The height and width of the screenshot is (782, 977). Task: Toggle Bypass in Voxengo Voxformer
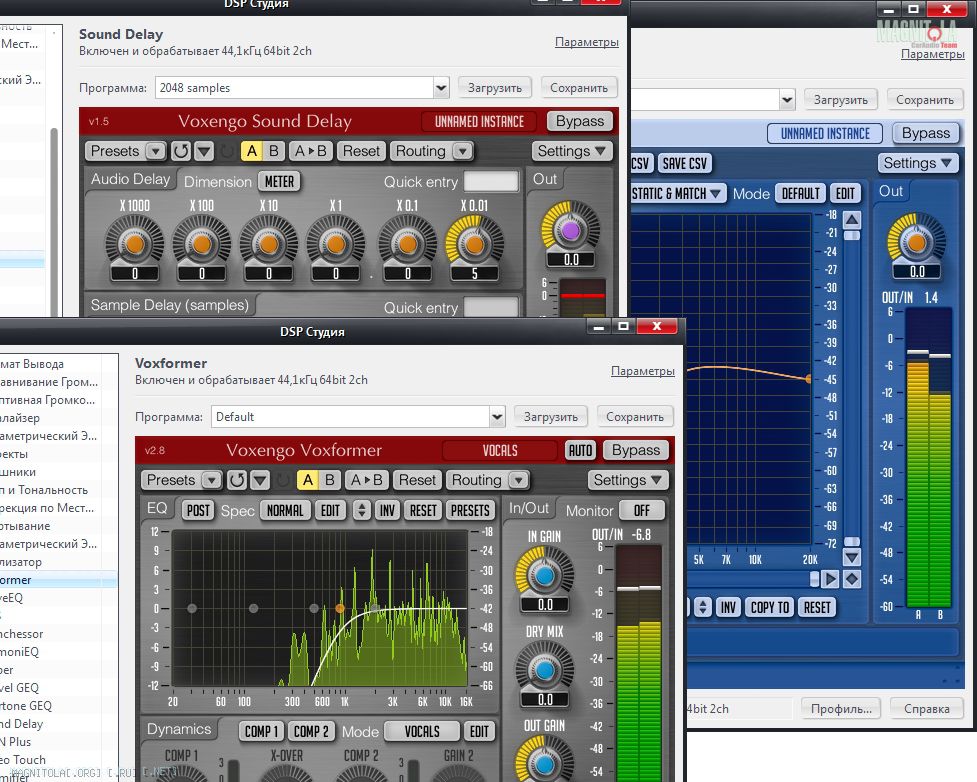[636, 451]
